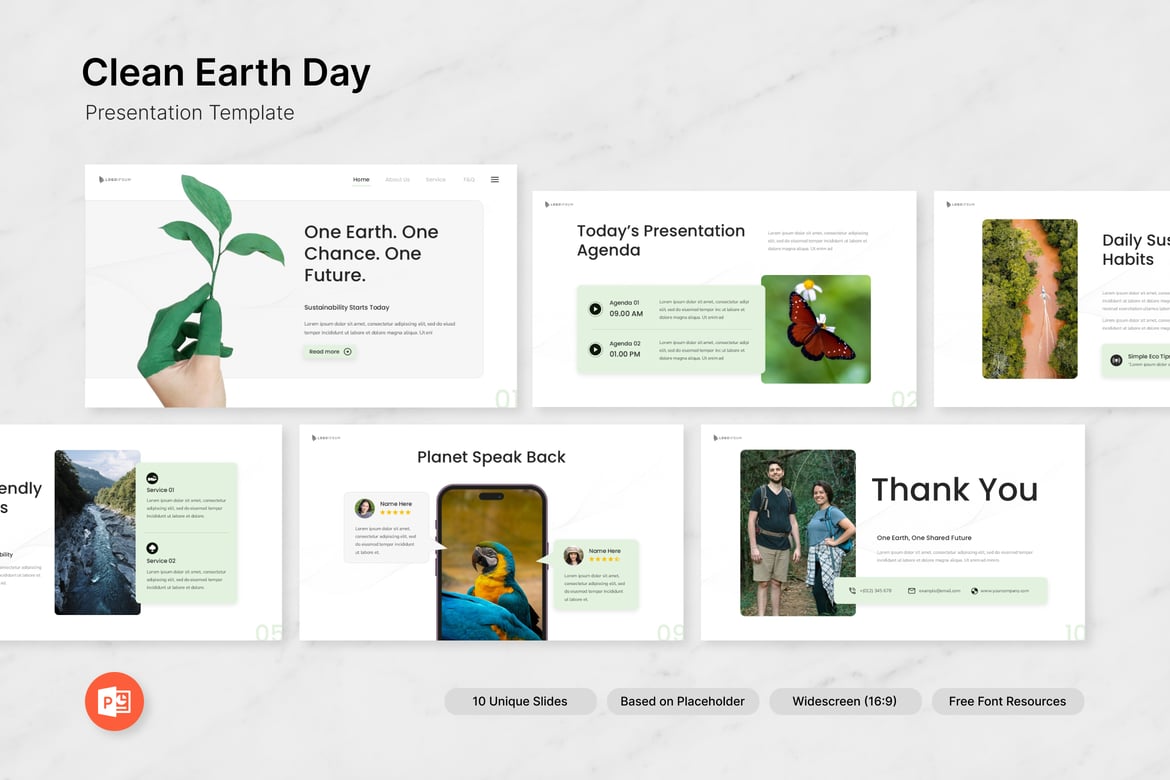
Task: Select the Home navigation tab
Action: (x=361, y=179)
